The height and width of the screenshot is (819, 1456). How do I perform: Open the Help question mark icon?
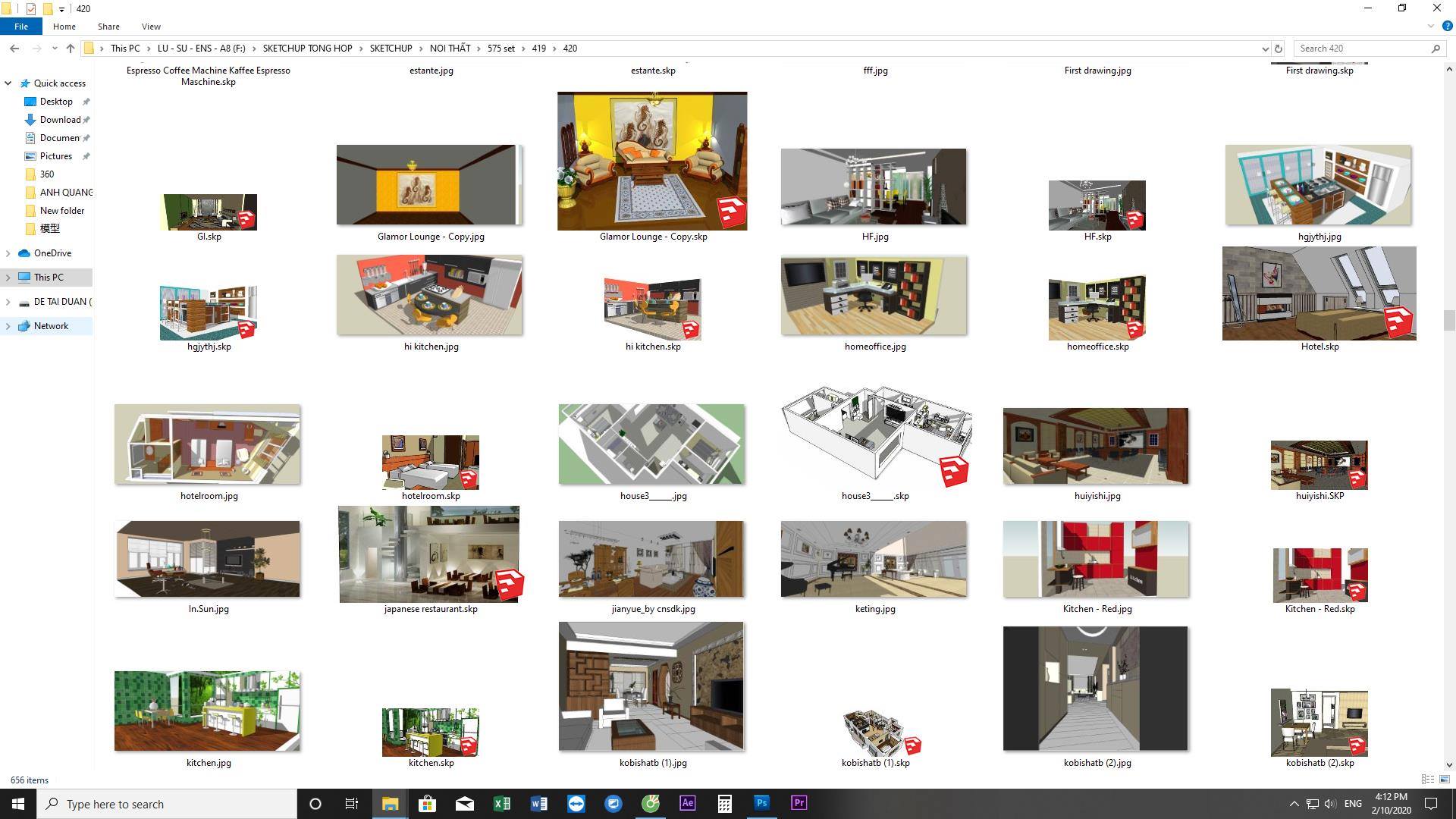point(1447,26)
